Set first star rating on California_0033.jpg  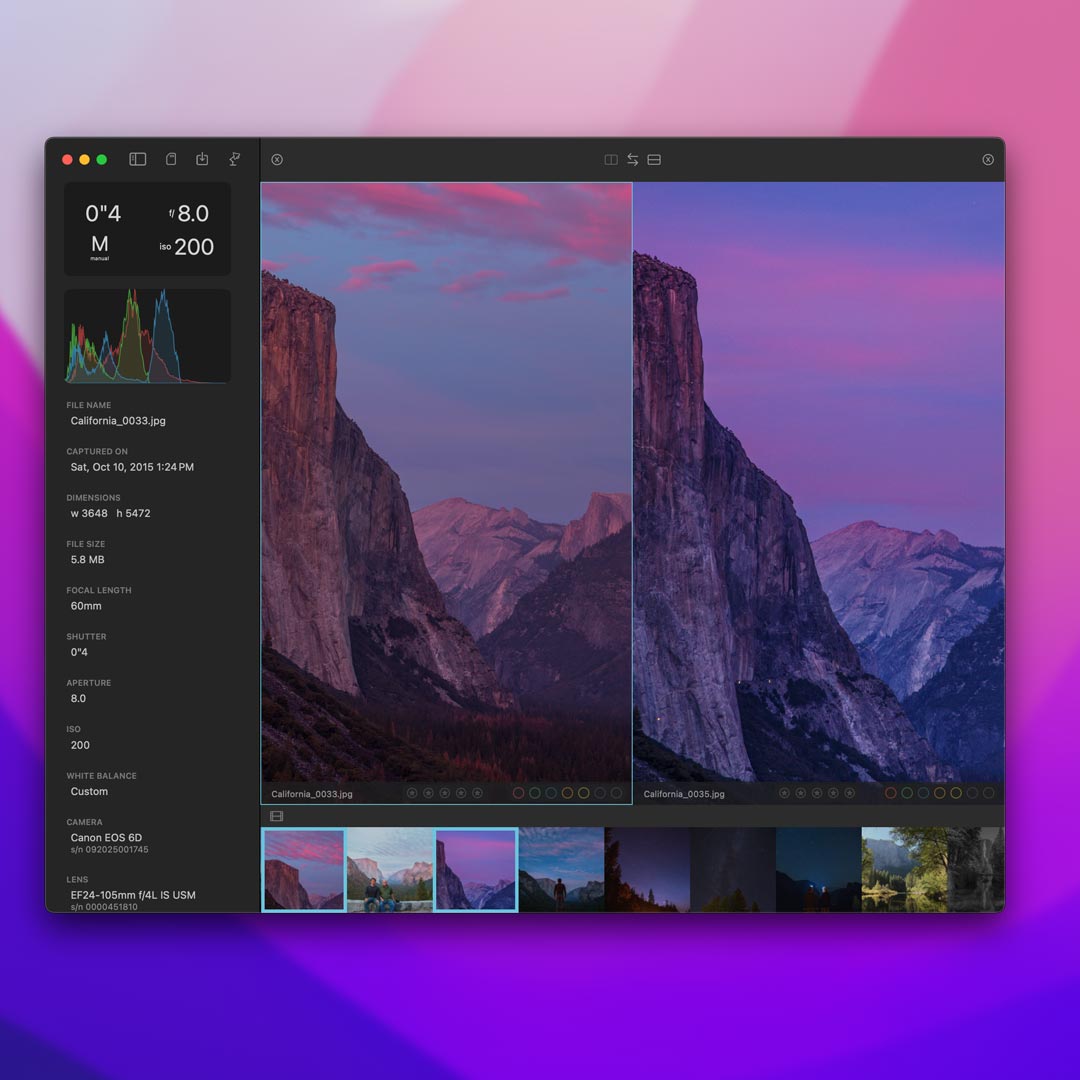pos(412,793)
